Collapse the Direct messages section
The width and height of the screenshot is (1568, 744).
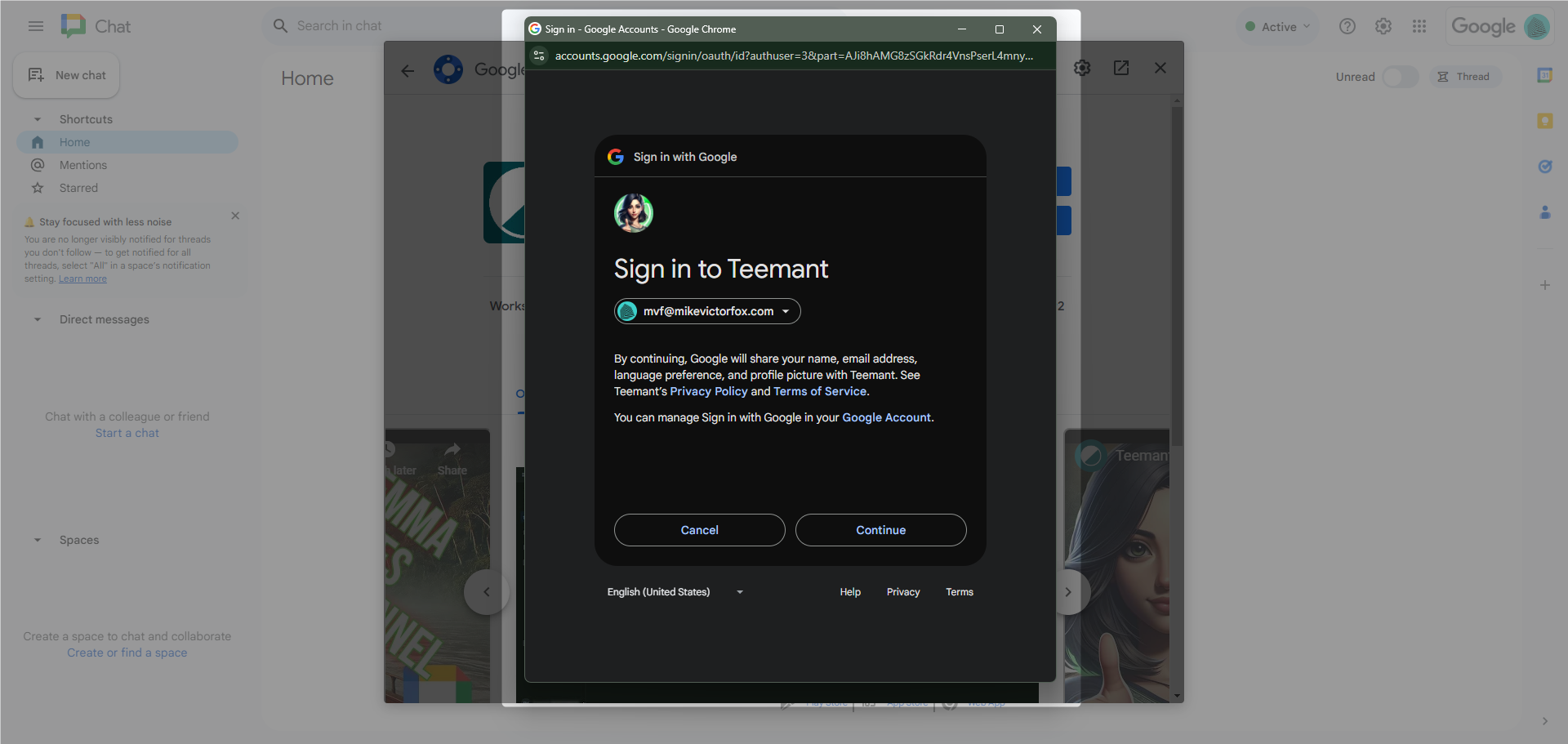pos(38,319)
